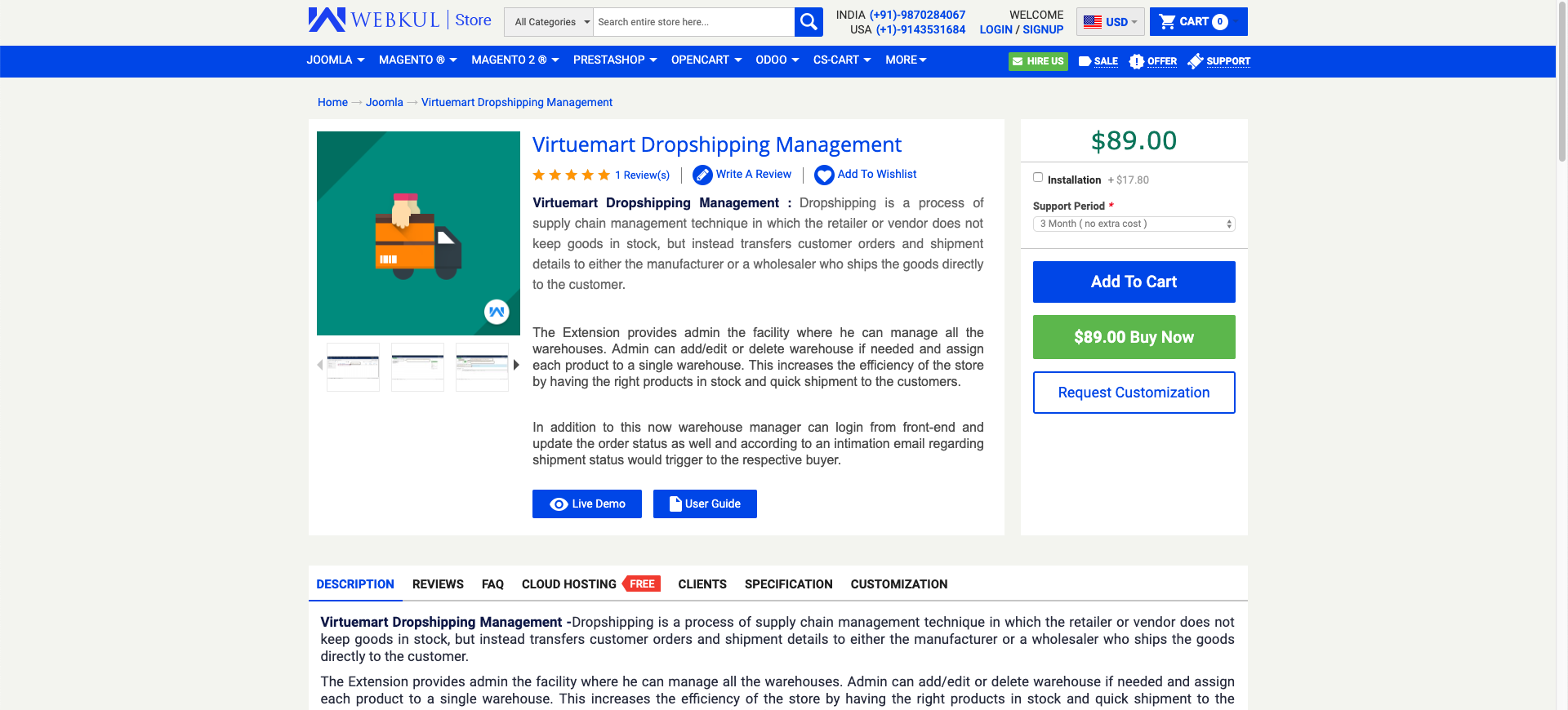
Task: Expand the Magento 2 menu
Action: [x=515, y=60]
